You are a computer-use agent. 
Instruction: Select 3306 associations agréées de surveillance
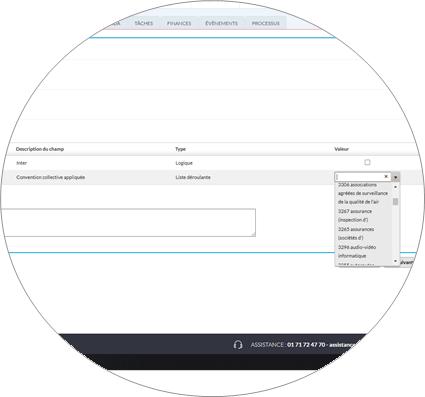coord(363,193)
